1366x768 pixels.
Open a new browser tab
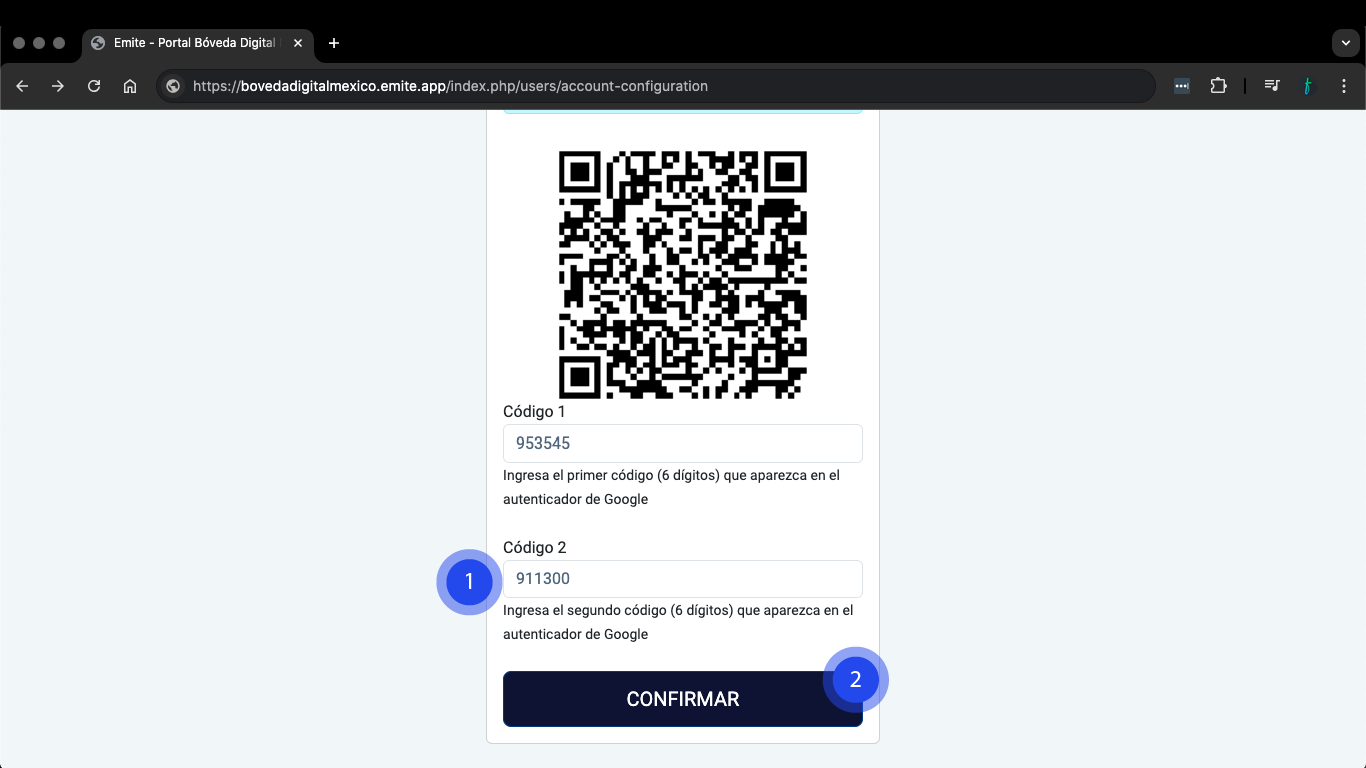pos(334,43)
